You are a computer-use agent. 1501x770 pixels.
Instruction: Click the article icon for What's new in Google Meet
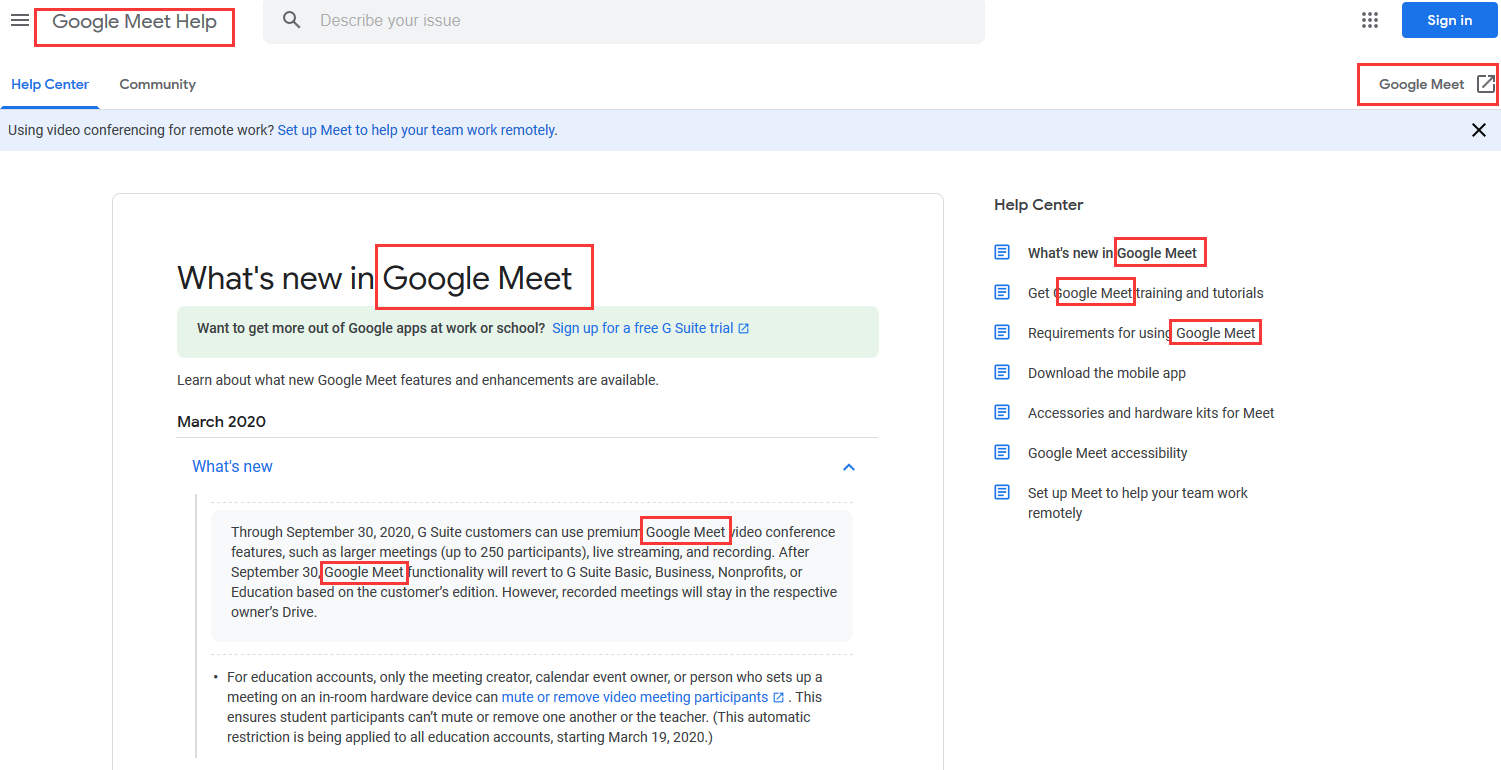click(1002, 252)
